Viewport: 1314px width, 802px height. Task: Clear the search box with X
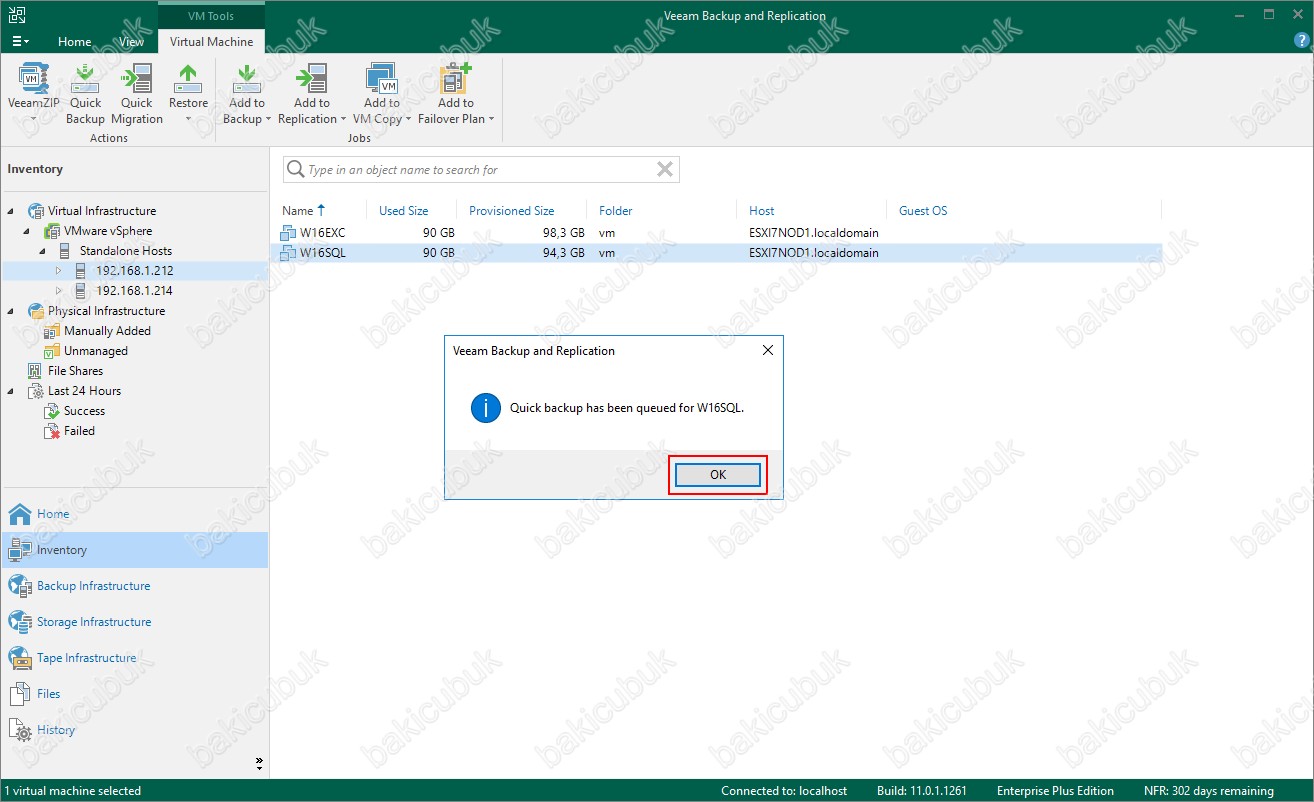[664, 170]
